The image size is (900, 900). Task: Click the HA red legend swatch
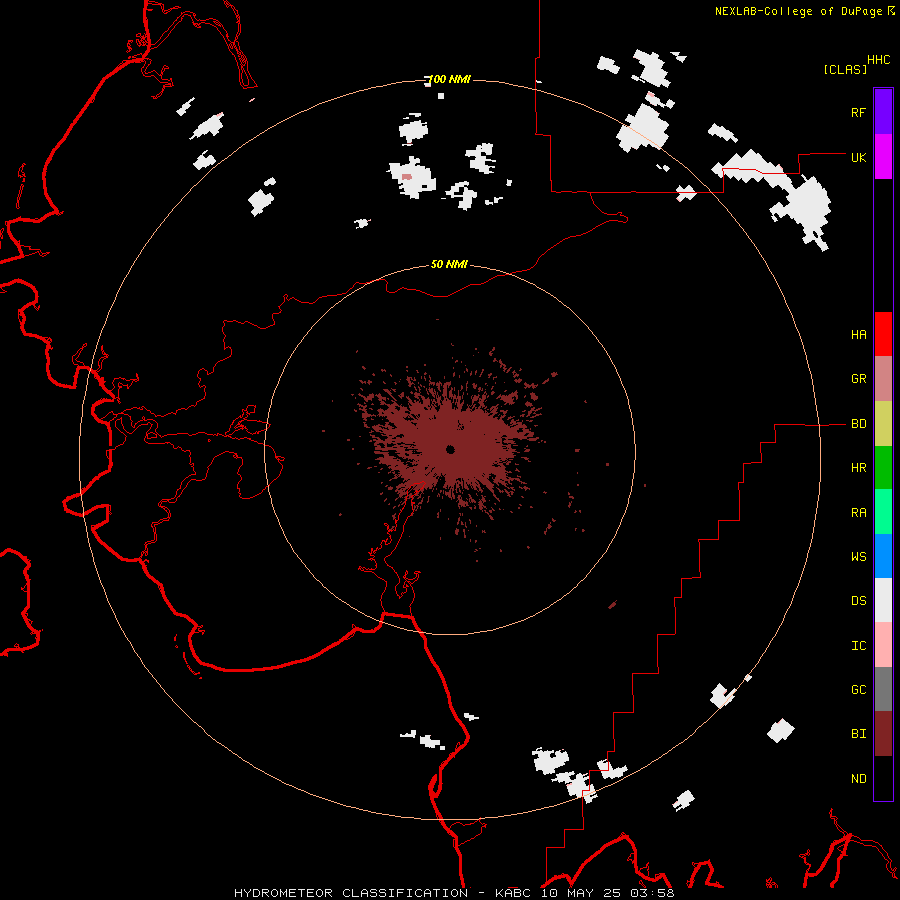tap(883, 334)
